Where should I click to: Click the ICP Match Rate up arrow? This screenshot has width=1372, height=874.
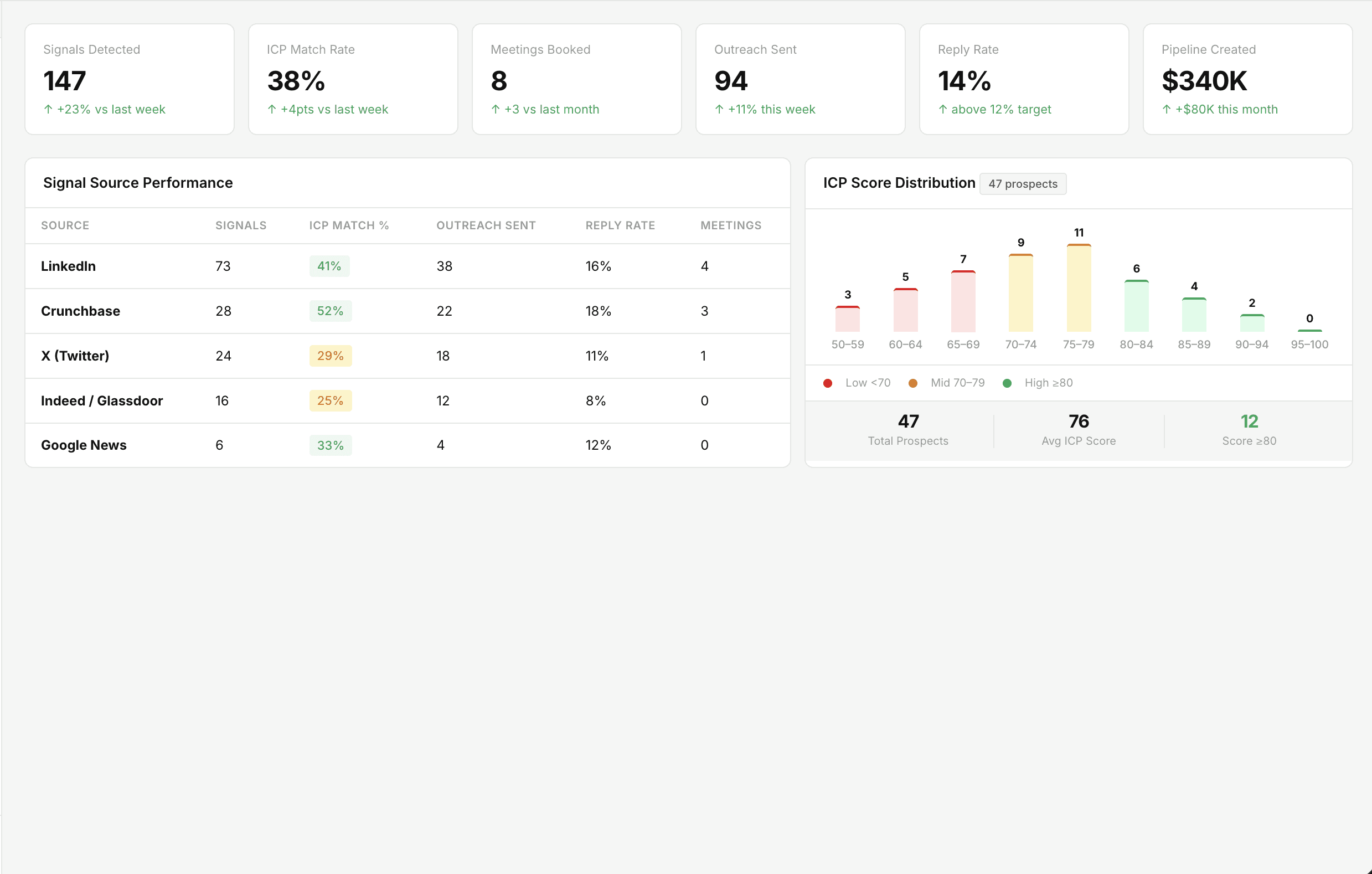(x=272, y=109)
